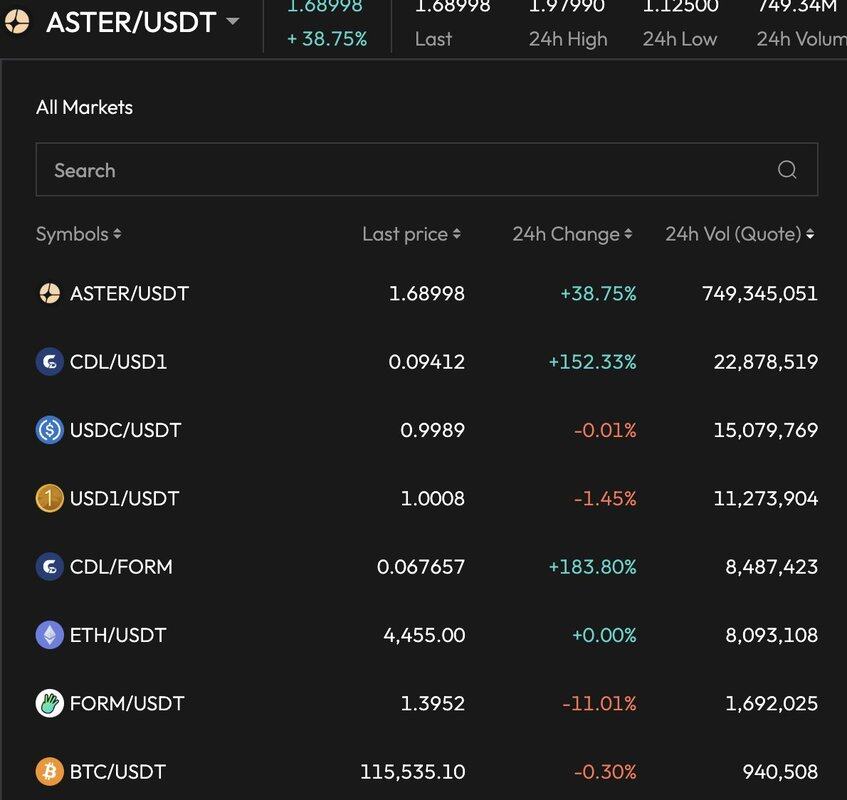Focus the market Search field
847x800 pixels.
[x=427, y=170]
